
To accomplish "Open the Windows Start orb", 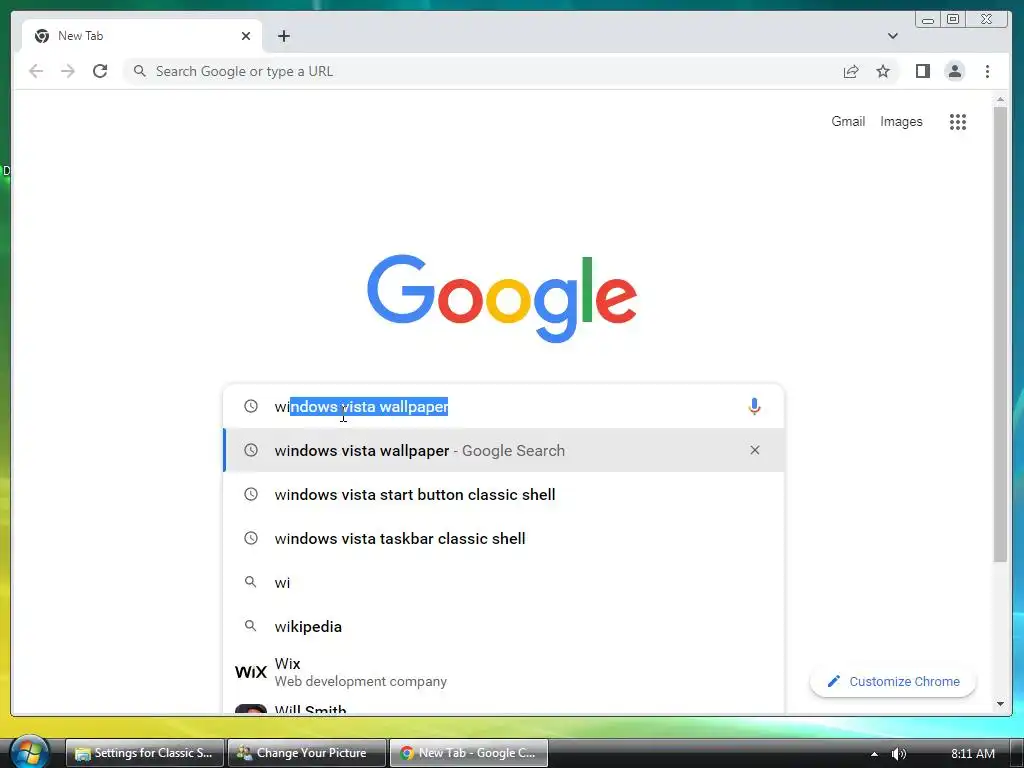I will [x=29, y=752].
